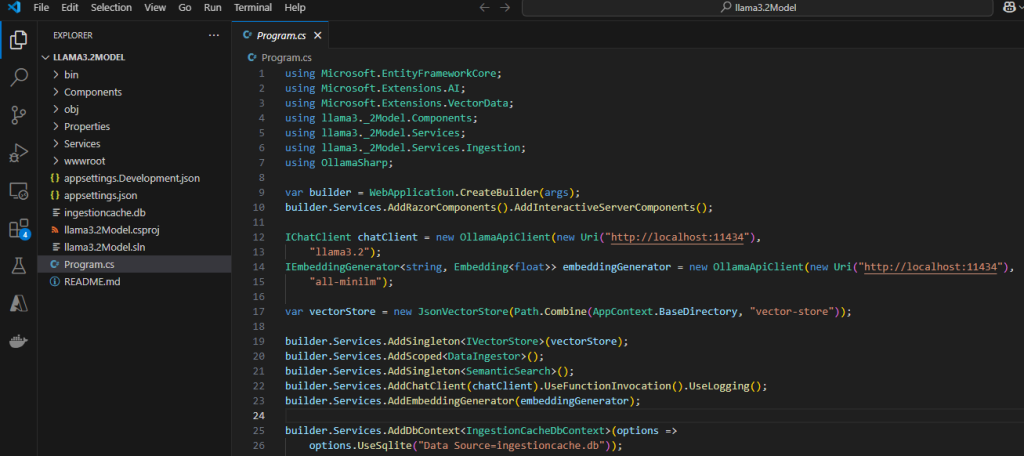Click the Copilot icon in title bar
The height and width of the screenshot is (456, 1024).
(1009, 8)
